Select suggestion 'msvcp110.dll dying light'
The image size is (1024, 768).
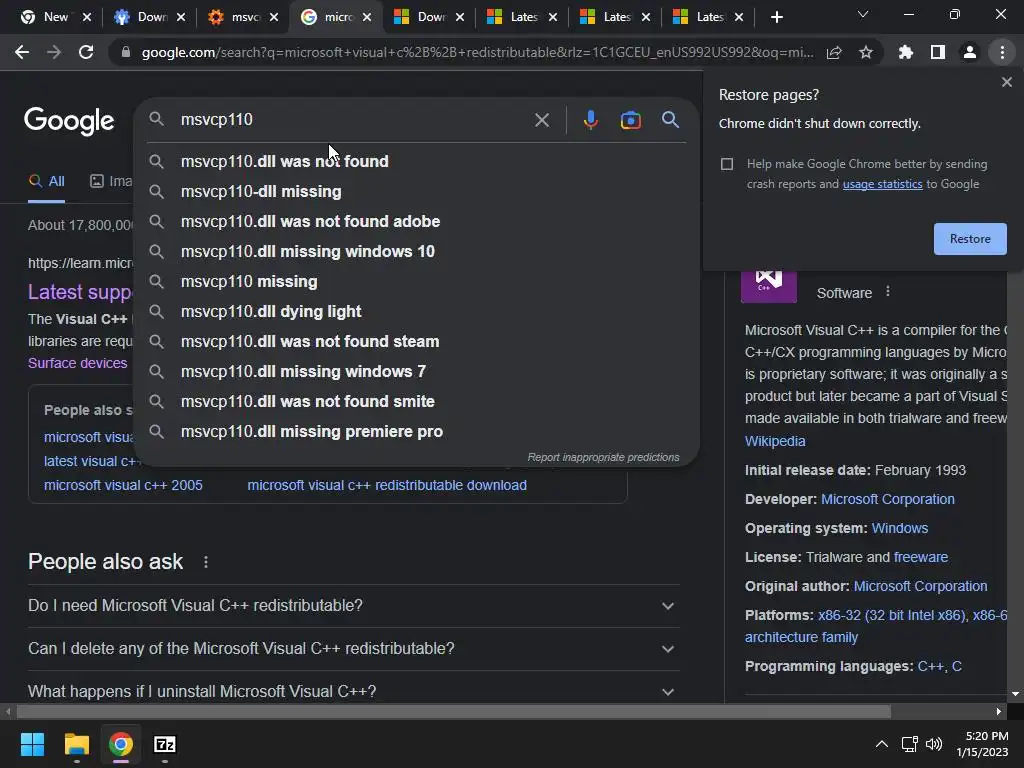[417, 312]
